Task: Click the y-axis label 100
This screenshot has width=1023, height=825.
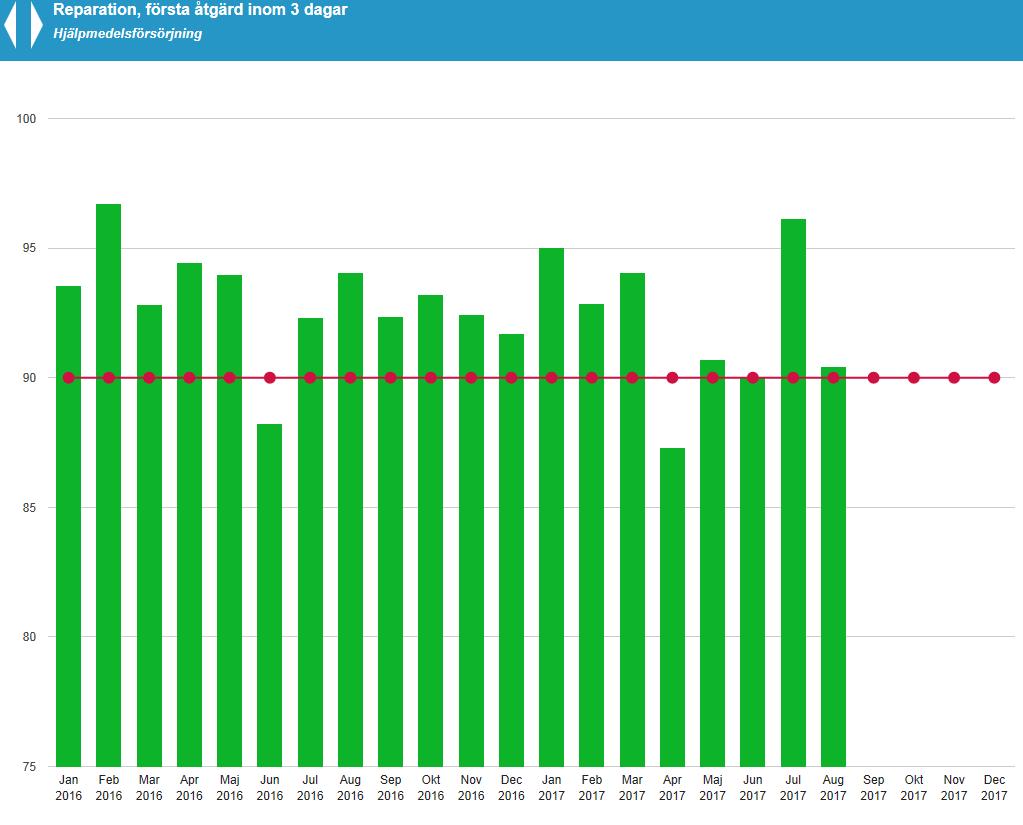Action: [26, 119]
